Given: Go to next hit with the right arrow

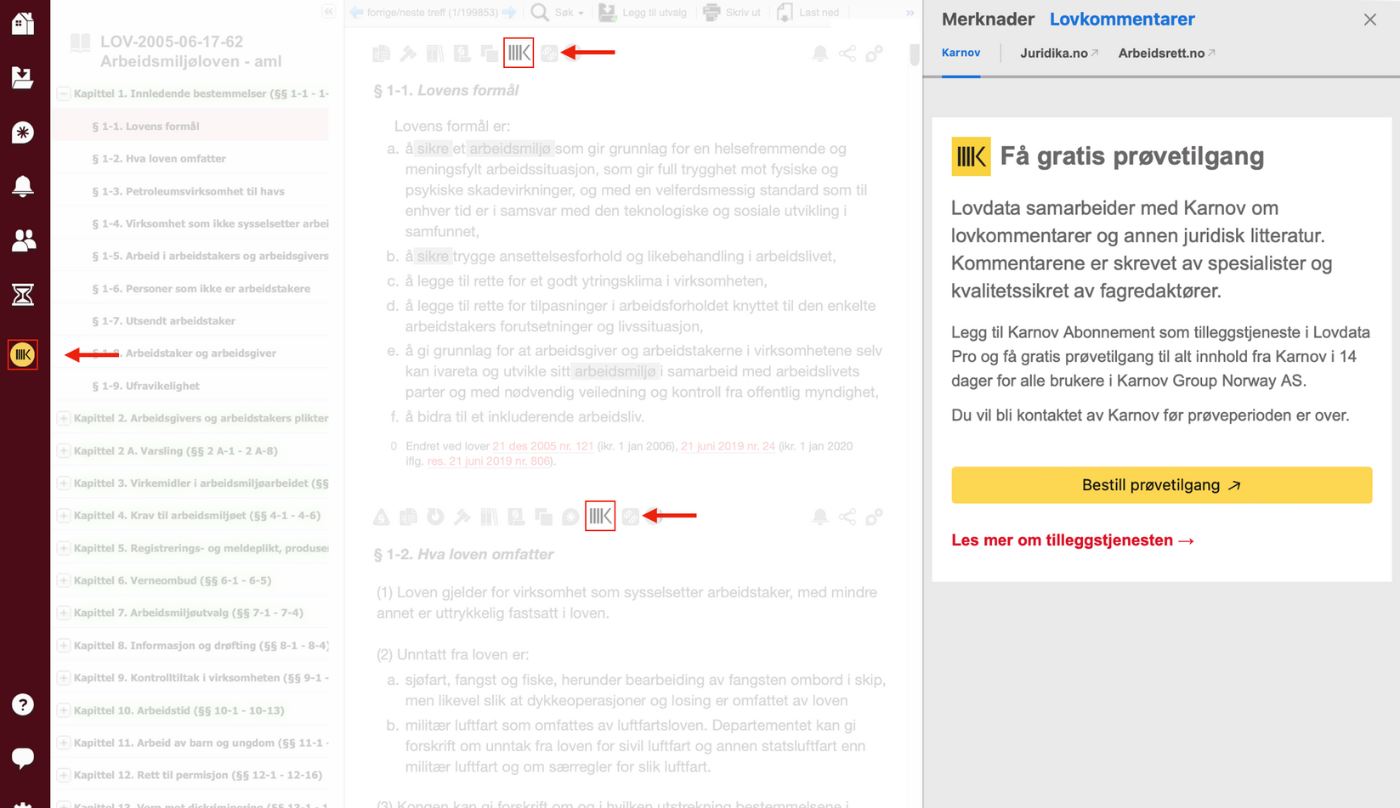Looking at the screenshot, I should pos(509,12).
